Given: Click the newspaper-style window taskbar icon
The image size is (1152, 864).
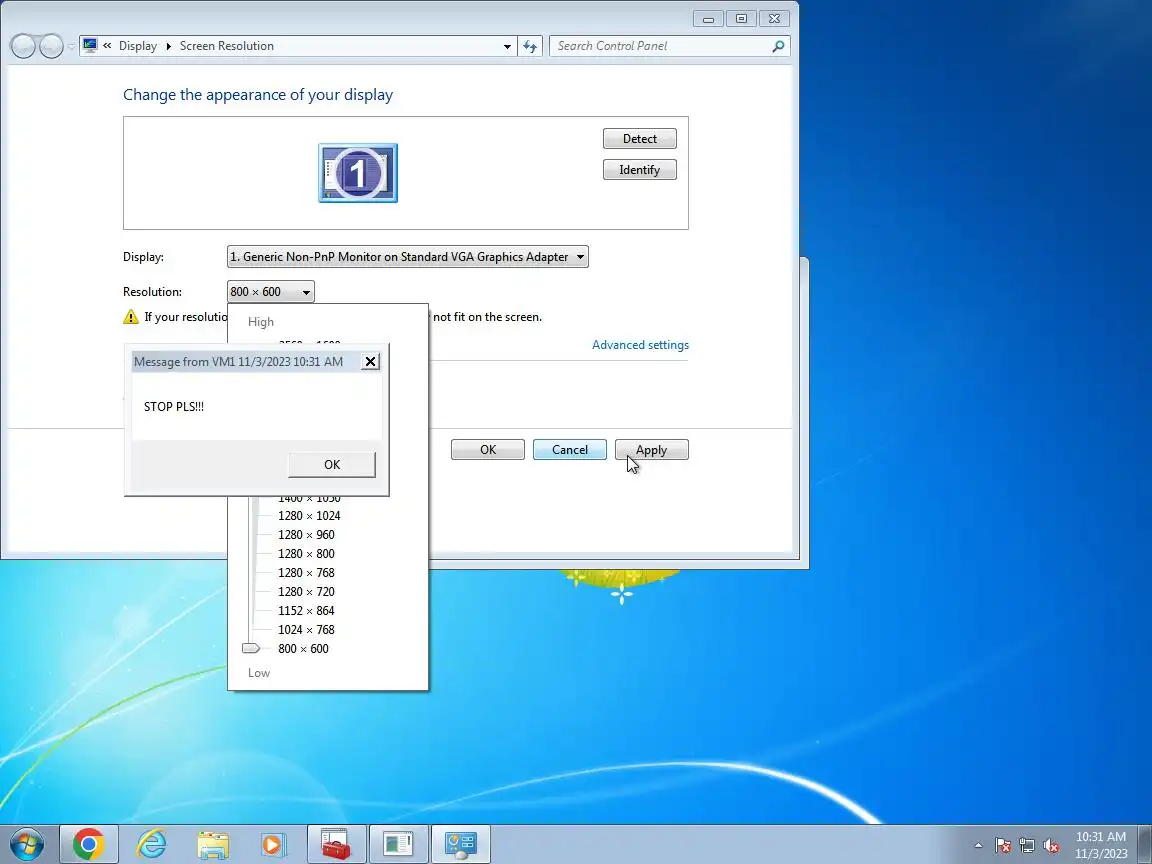Looking at the screenshot, I should point(398,844).
